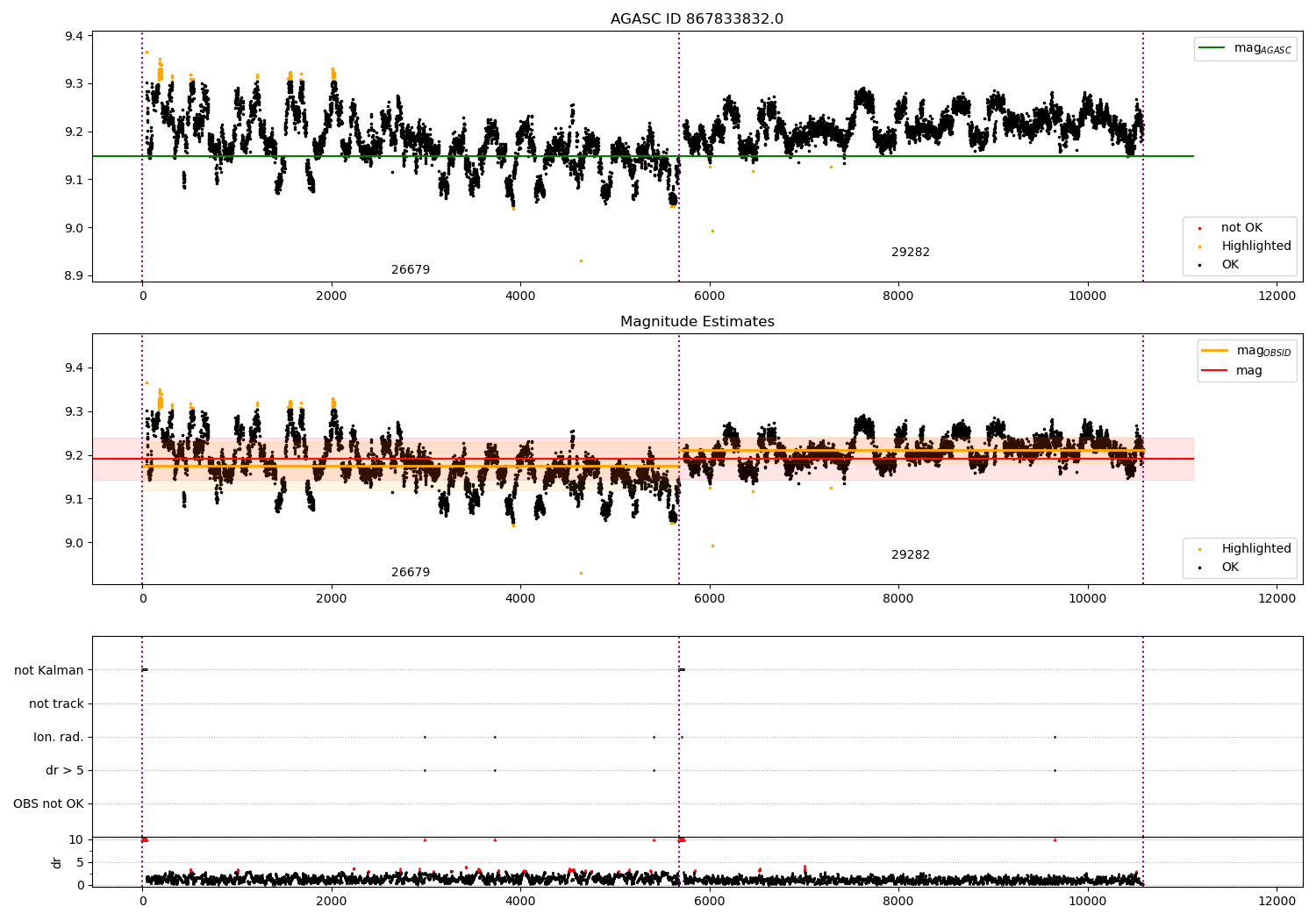Click 'Highlighted' legend entry in top plot
This screenshot has width=1316, height=921.
click(1256, 246)
